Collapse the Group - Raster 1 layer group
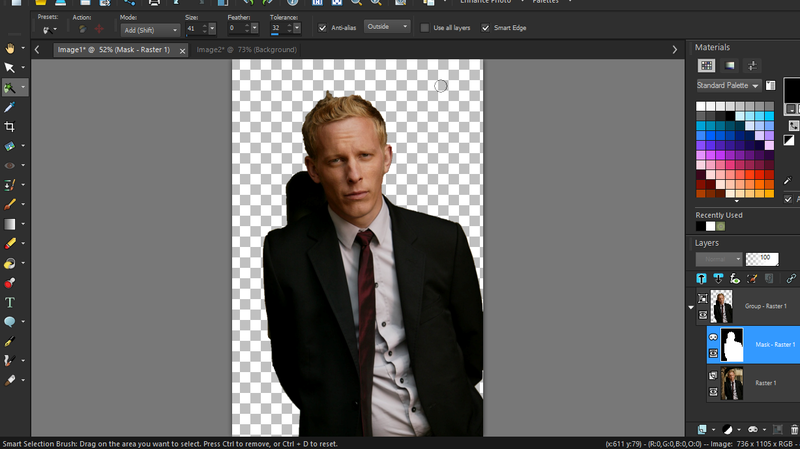The height and width of the screenshot is (449, 800). 691,307
